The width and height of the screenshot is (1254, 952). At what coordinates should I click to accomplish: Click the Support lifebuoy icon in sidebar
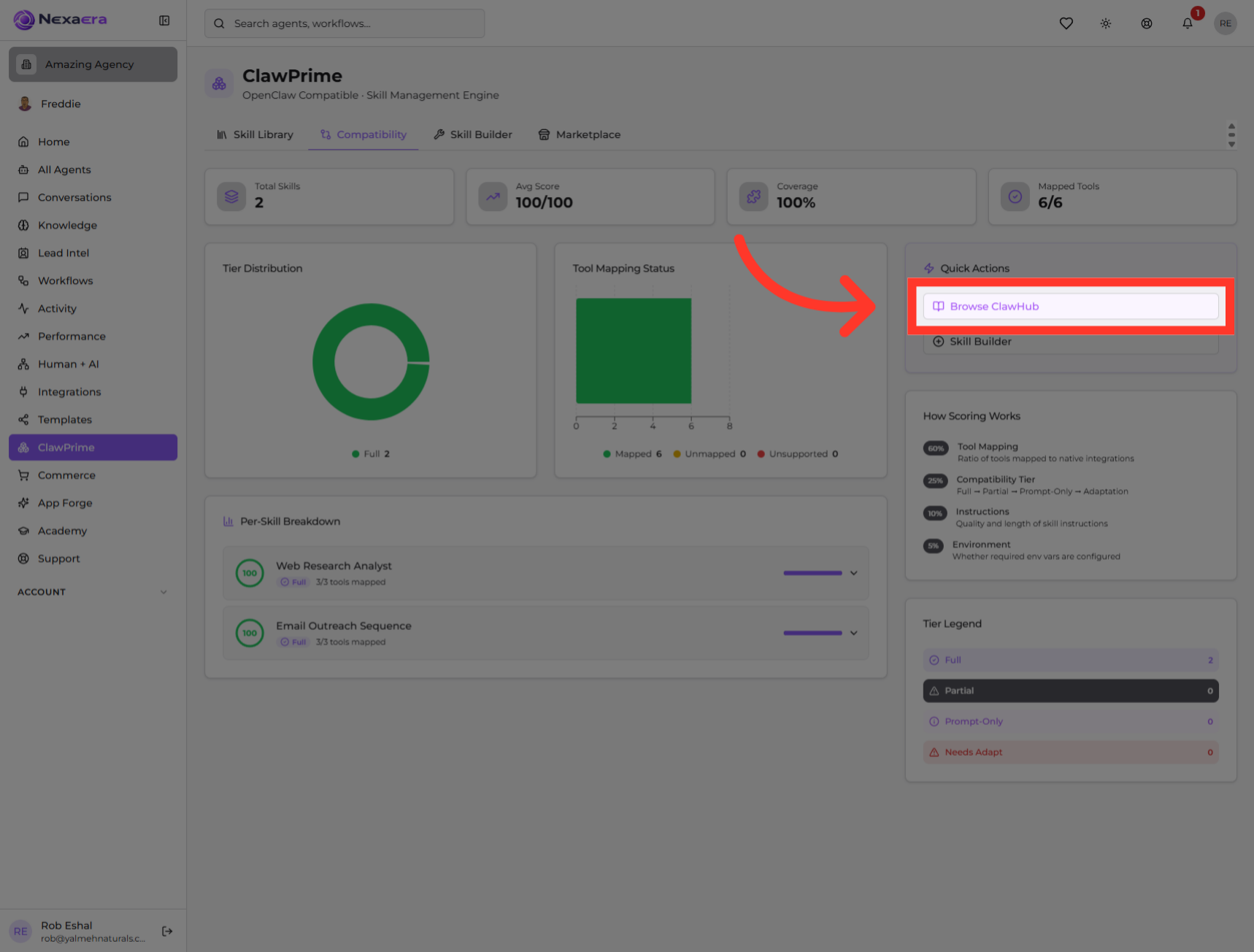[23, 558]
